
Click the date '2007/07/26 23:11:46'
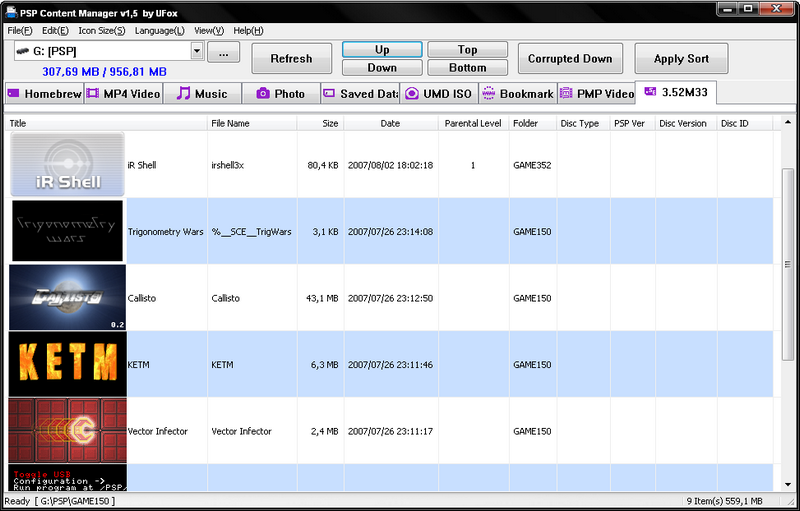pos(390,365)
